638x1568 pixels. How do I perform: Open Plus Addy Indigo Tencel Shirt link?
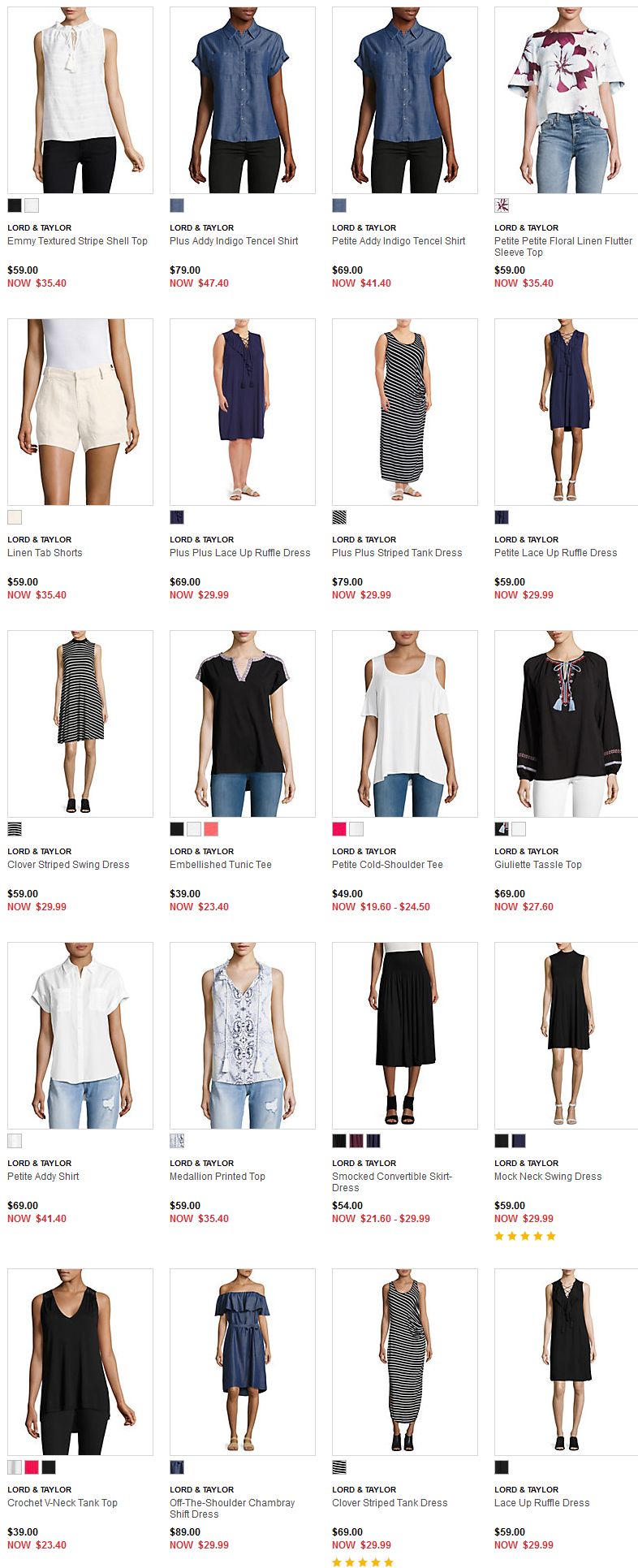tap(234, 241)
